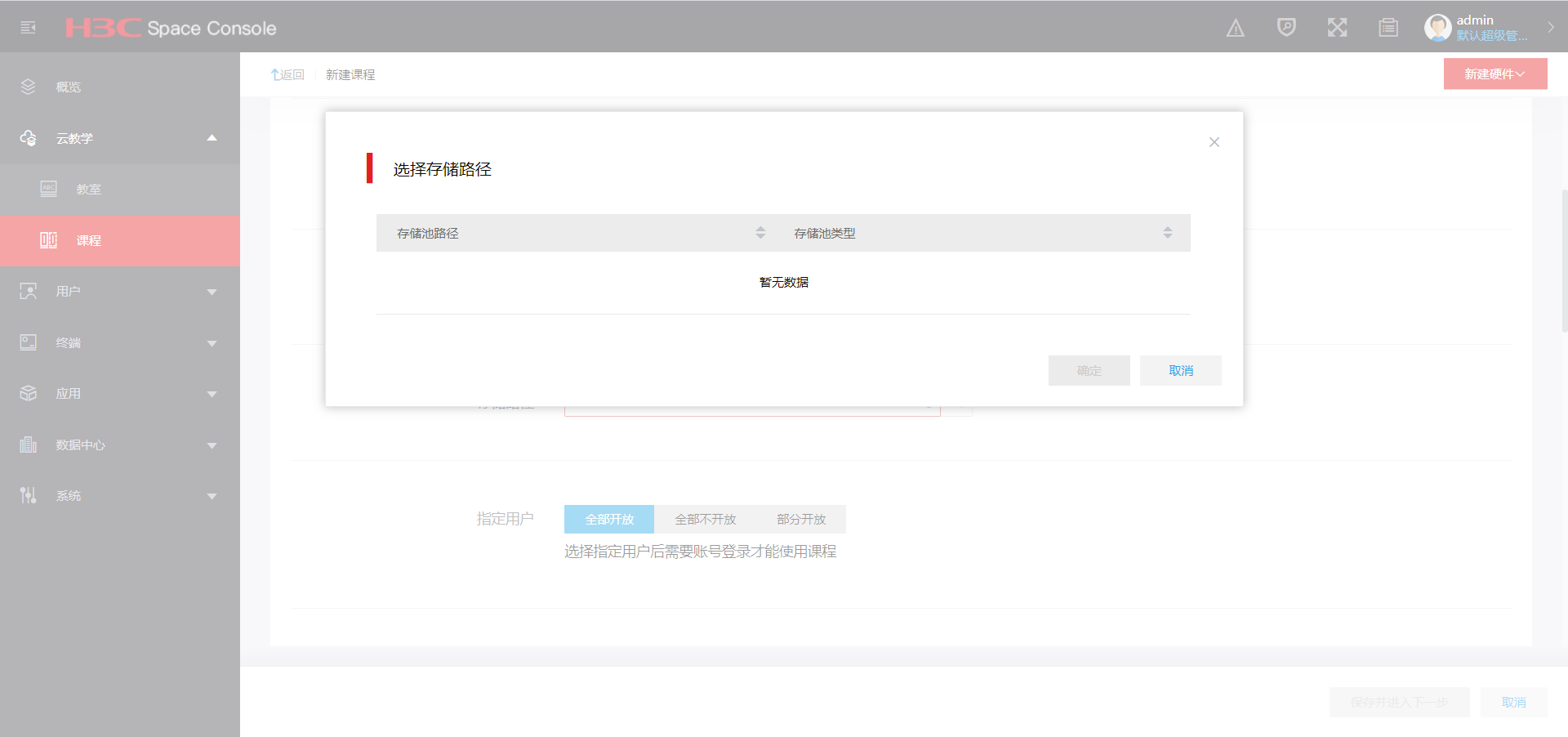Click the 返回 back link

[287, 75]
